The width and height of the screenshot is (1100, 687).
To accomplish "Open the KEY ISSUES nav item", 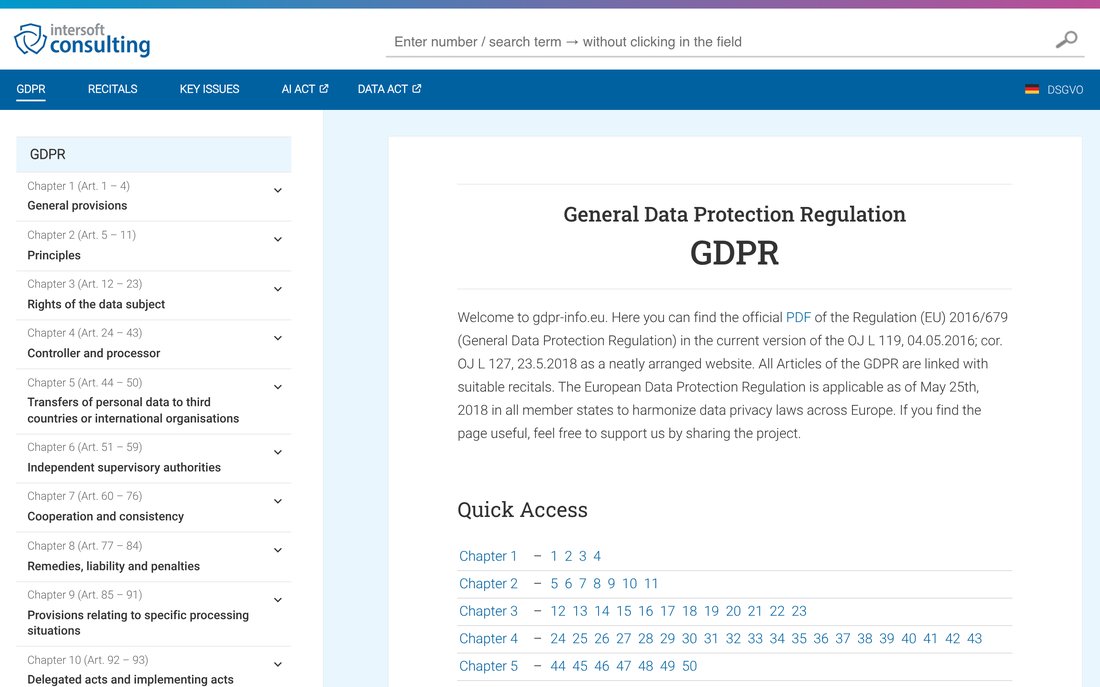I will click(209, 89).
